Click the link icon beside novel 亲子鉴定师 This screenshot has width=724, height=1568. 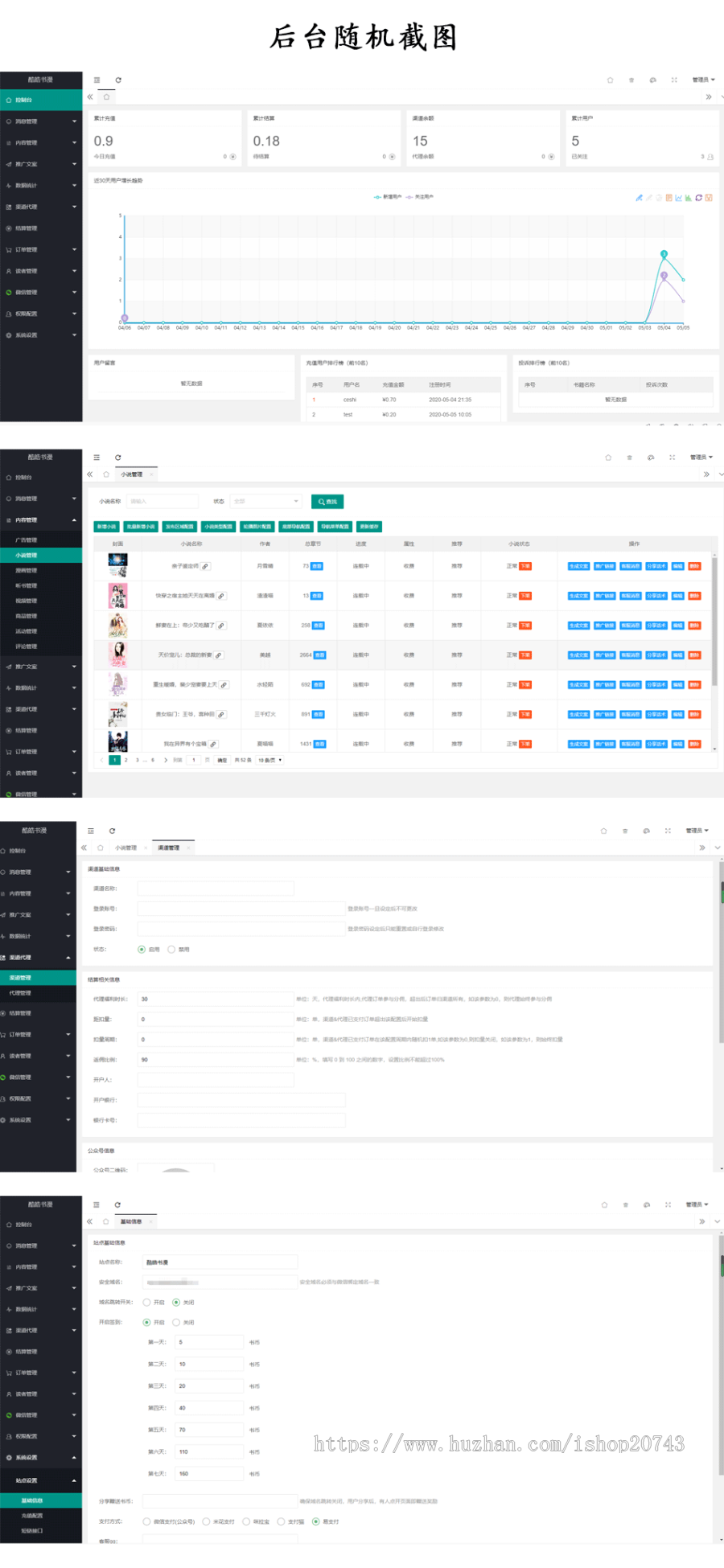coord(206,567)
